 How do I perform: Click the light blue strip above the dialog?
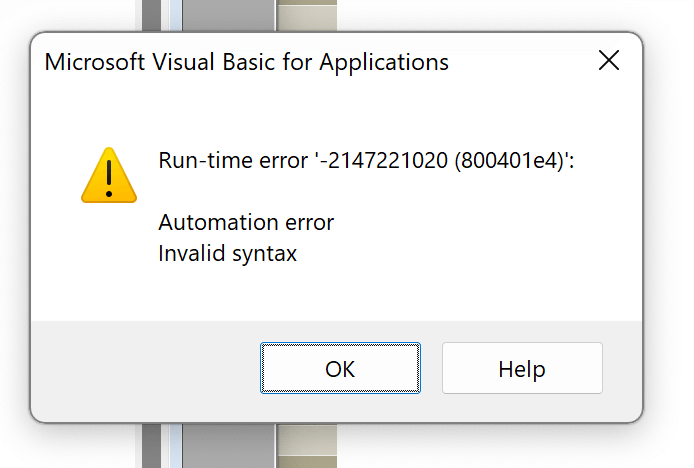[x=175, y=15]
